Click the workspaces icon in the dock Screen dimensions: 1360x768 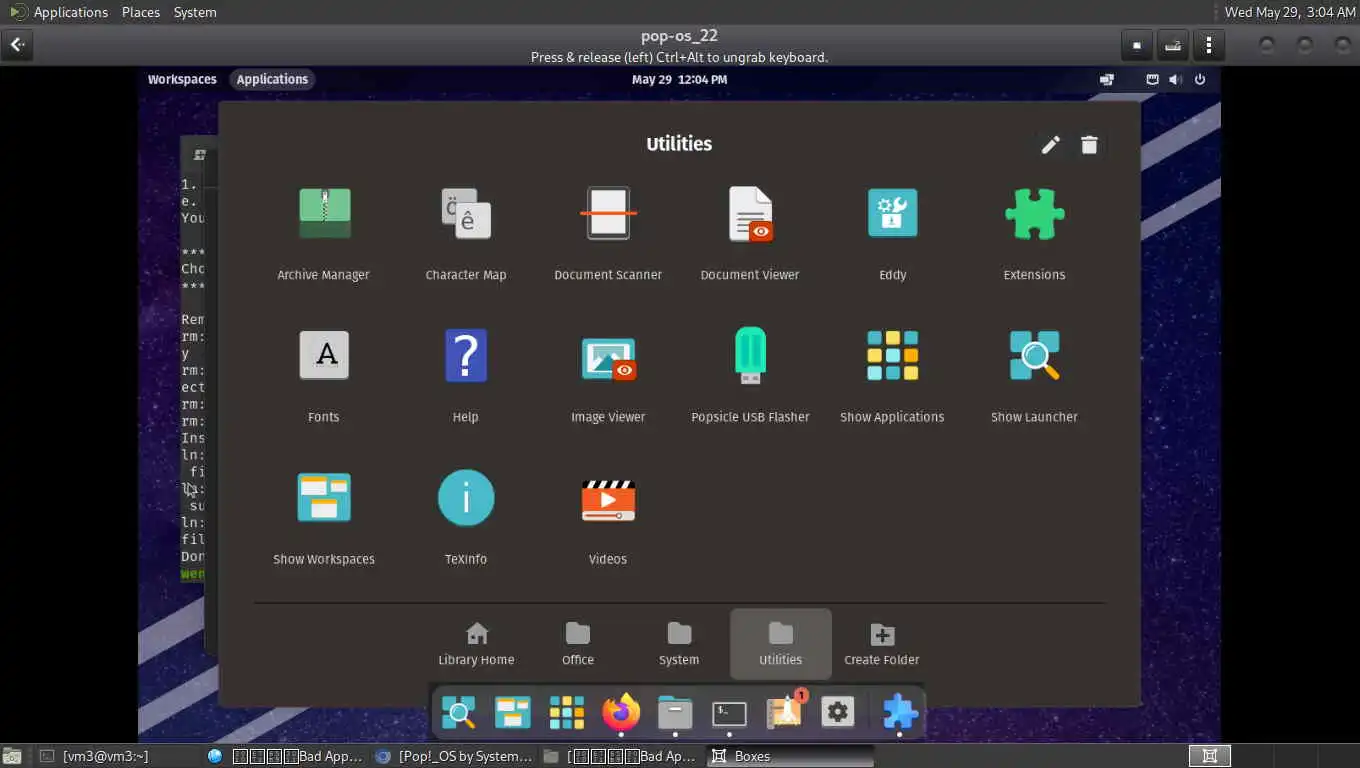(512, 713)
